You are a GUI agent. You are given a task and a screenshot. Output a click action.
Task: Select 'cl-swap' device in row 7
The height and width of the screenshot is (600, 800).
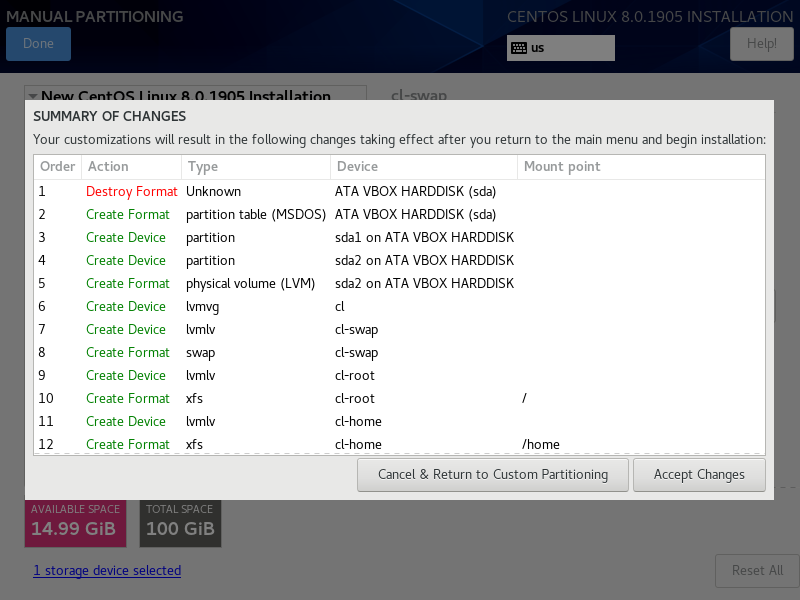[x=356, y=329]
